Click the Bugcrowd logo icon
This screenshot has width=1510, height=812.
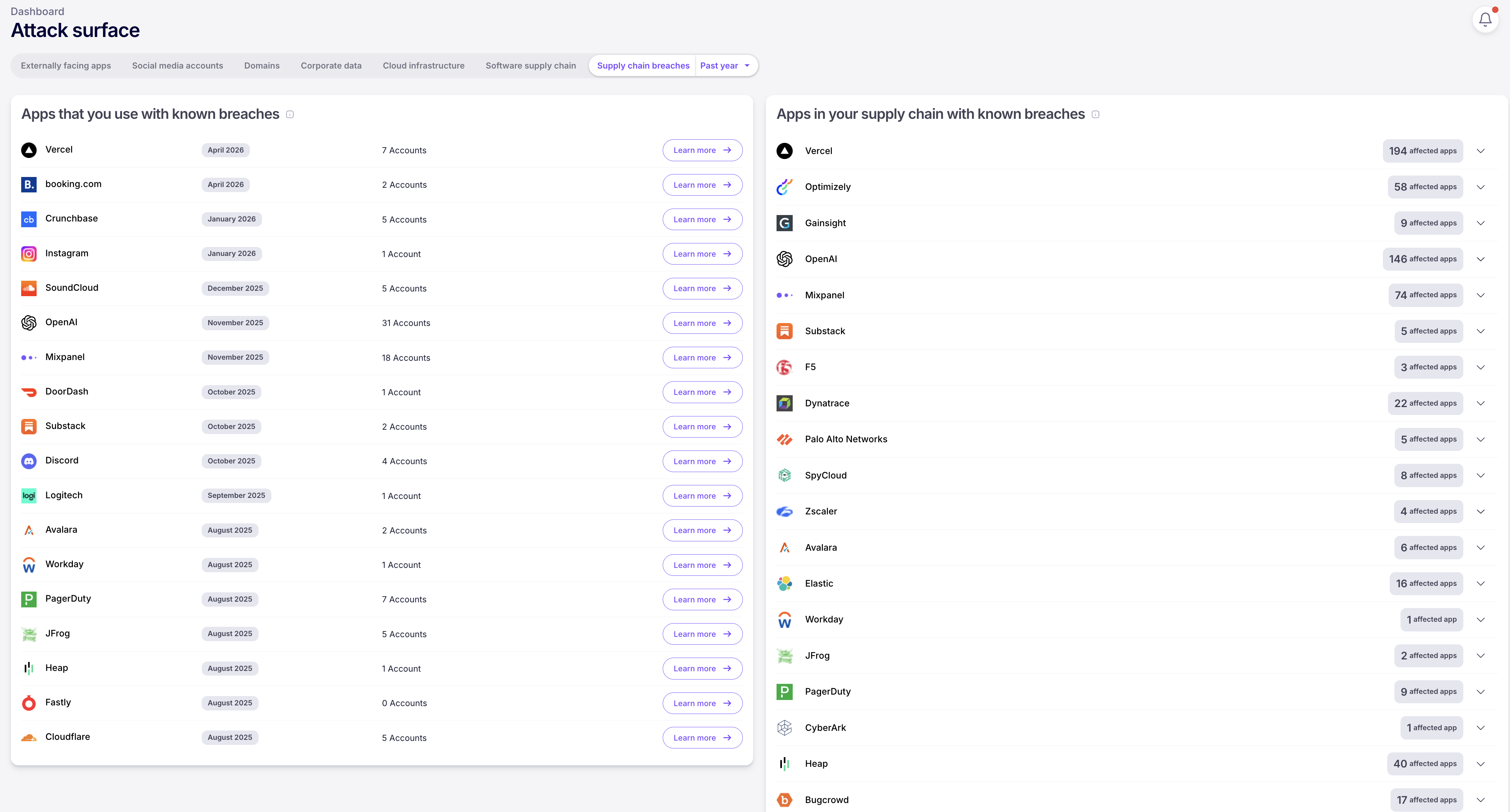[x=784, y=800]
